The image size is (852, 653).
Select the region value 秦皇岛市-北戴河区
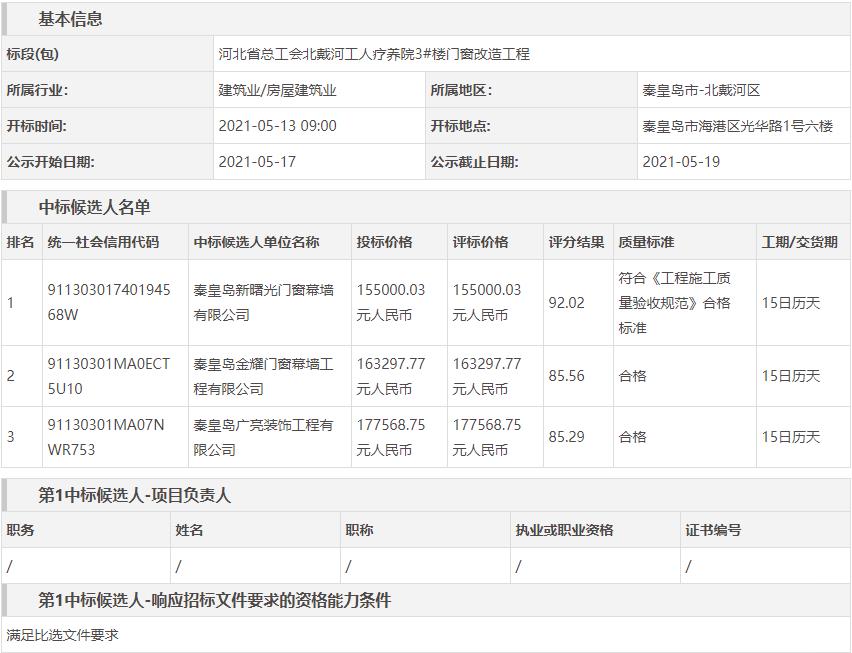pyautogui.click(x=701, y=90)
